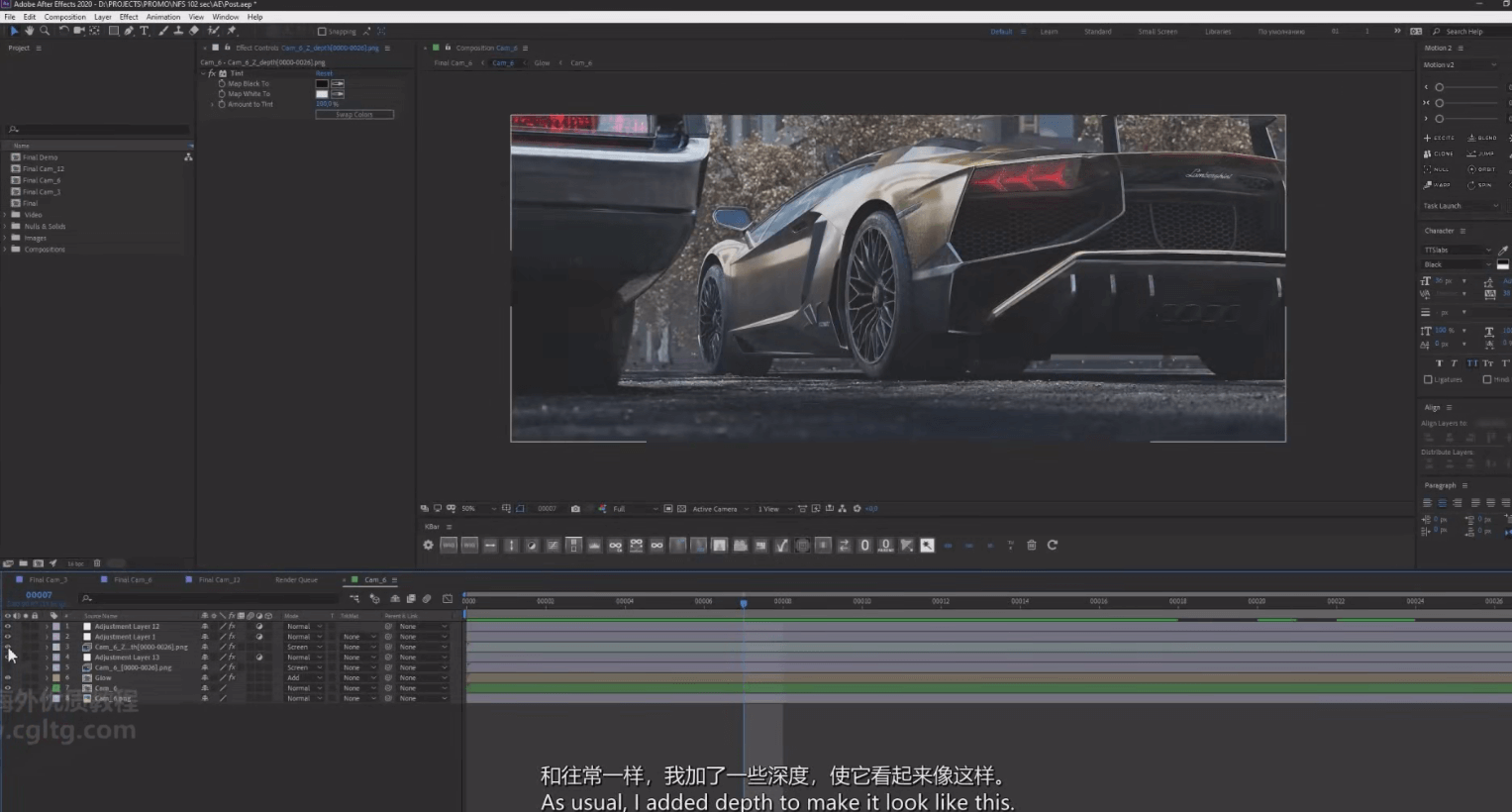Expand the Compositions folder

pyautogui.click(x=5, y=250)
